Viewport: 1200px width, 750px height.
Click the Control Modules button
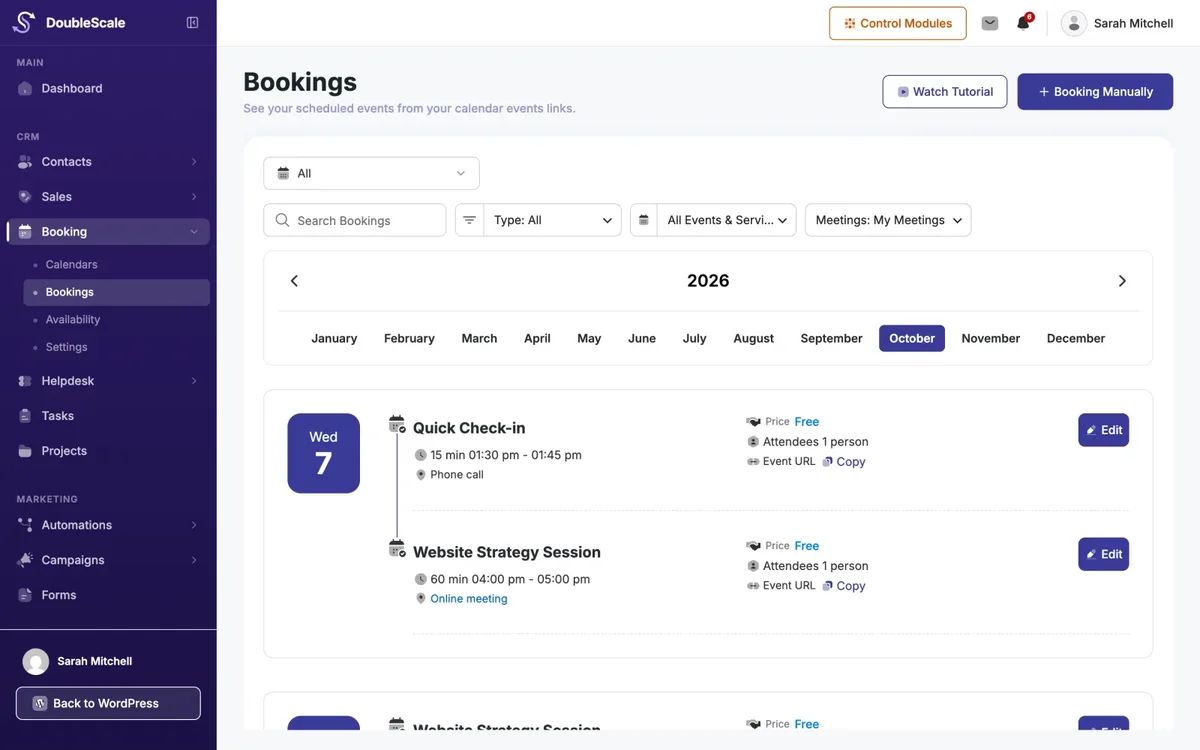[898, 23]
